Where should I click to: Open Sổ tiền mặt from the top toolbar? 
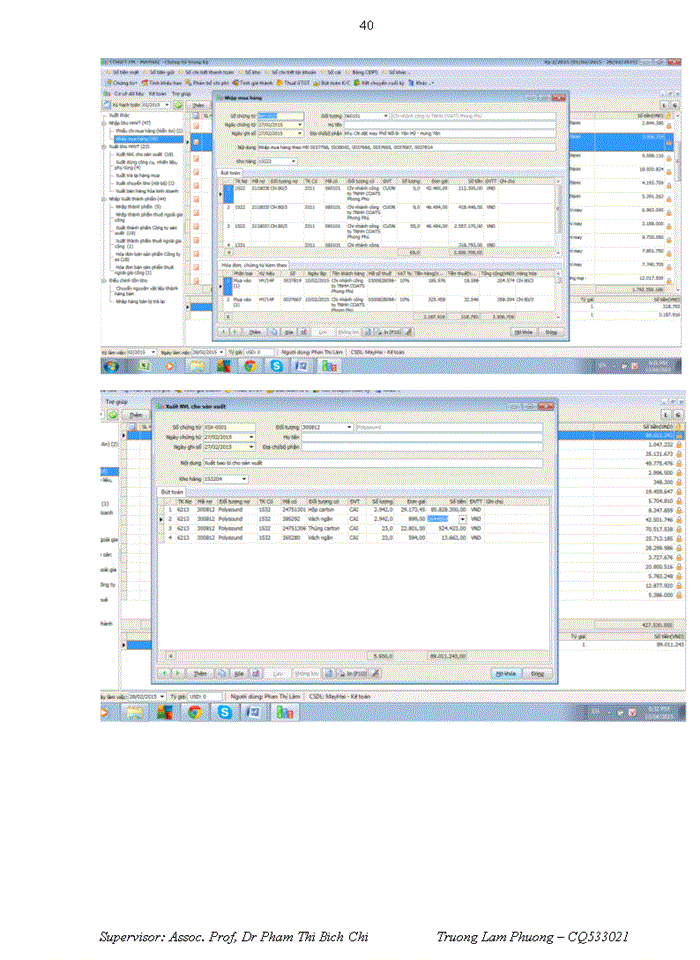(124, 72)
